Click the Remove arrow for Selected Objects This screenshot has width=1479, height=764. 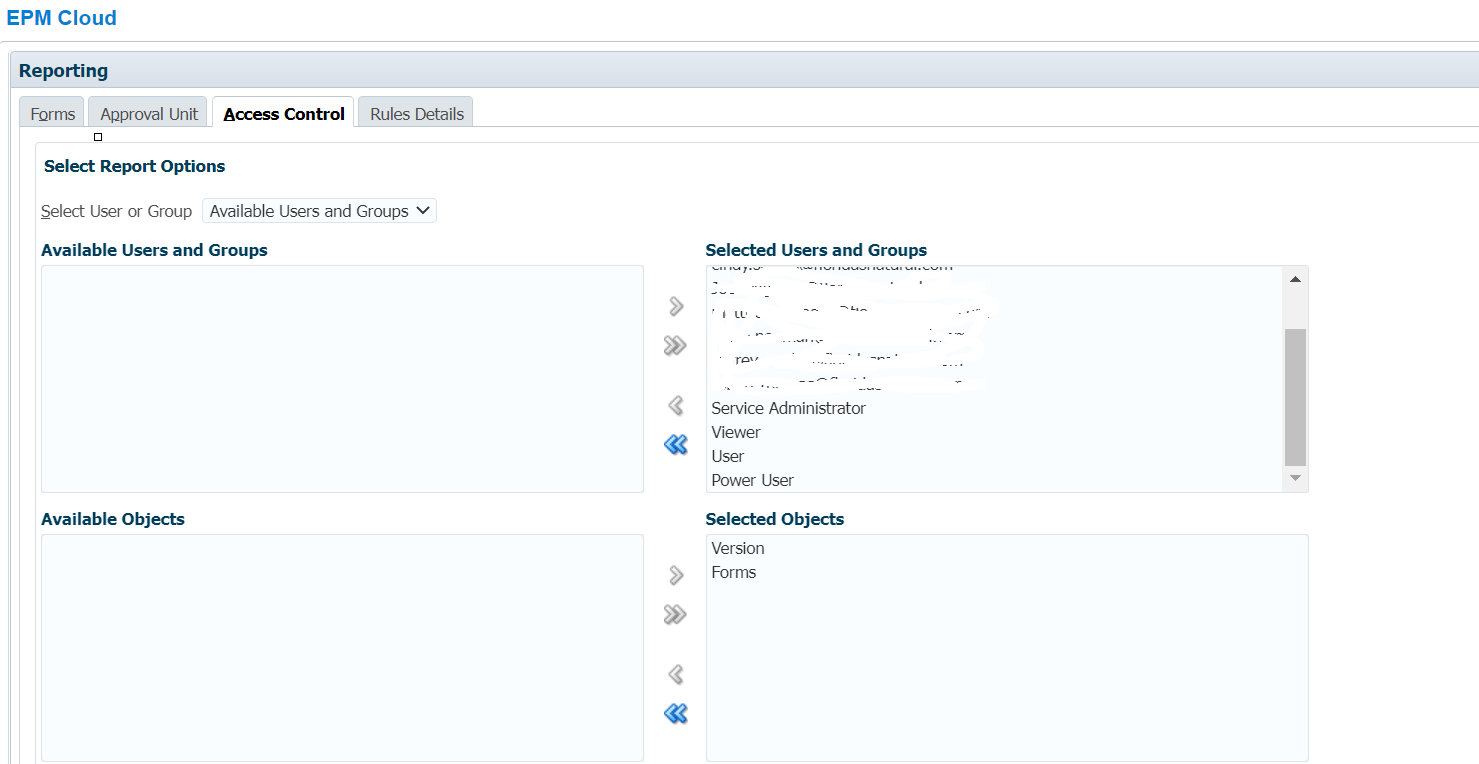tap(676, 674)
